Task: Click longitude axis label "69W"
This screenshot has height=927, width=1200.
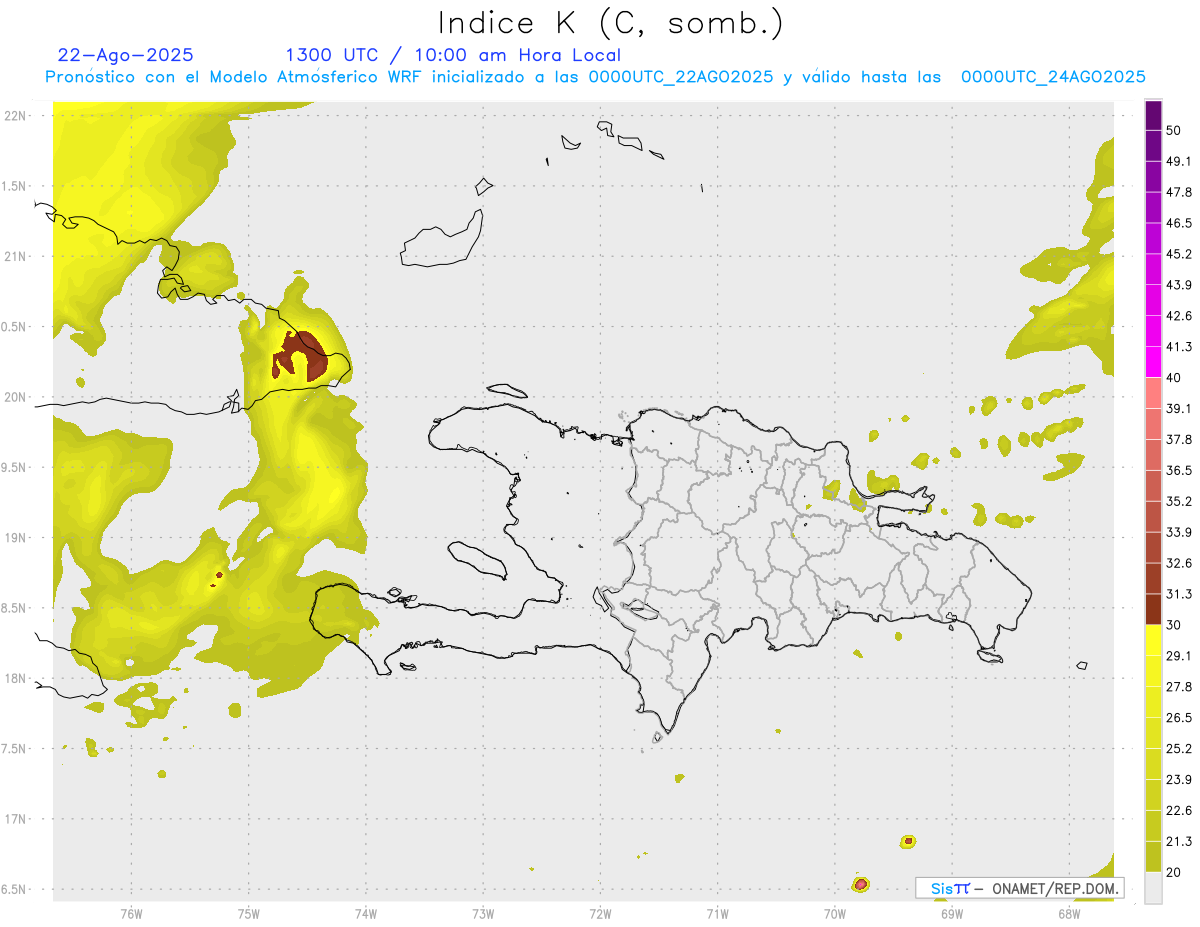Action: coord(952,913)
